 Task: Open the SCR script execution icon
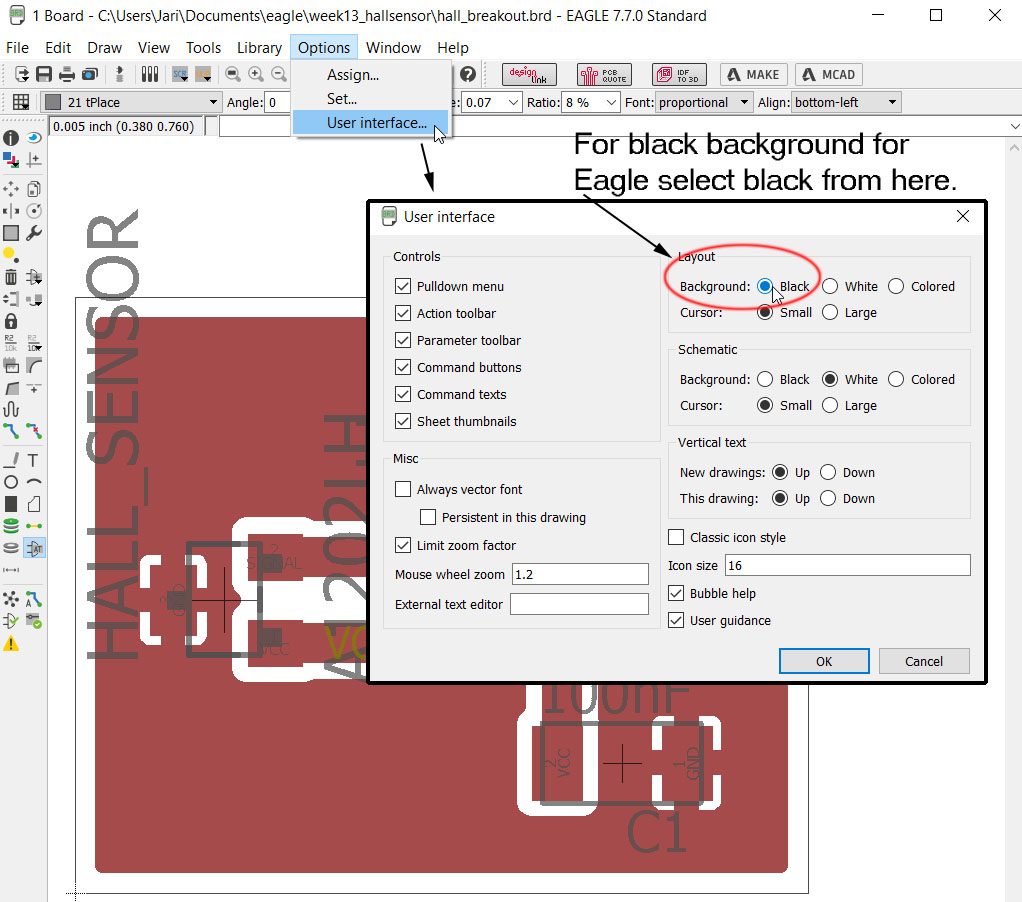point(180,74)
